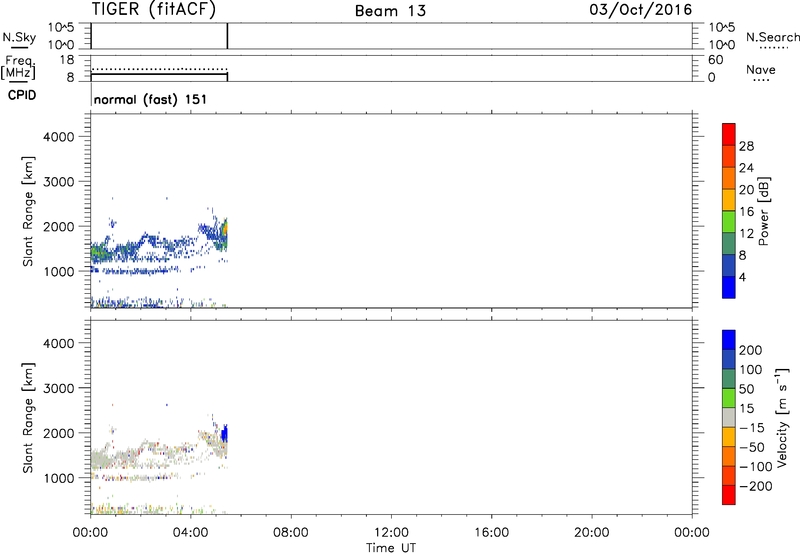This screenshot has height=554, width=800.
Task: Click the 12:00 tick on time axis
Action: click(x=391, y=531)
